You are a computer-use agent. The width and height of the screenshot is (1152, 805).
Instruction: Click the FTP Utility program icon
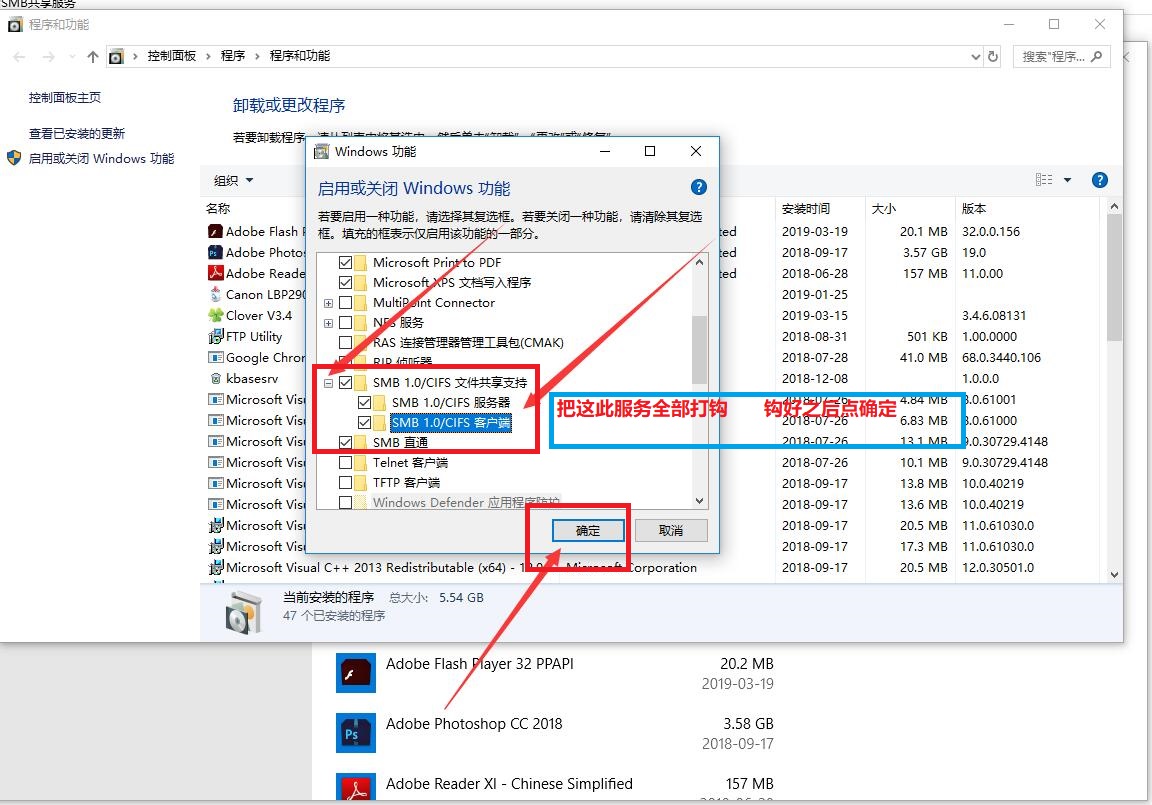[215, 336]
